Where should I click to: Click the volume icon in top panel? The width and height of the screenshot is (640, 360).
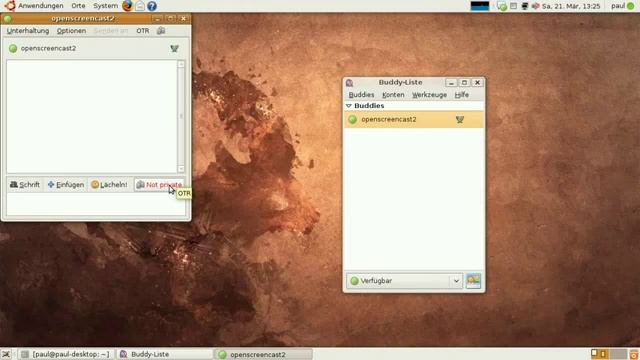coord(536,6)
